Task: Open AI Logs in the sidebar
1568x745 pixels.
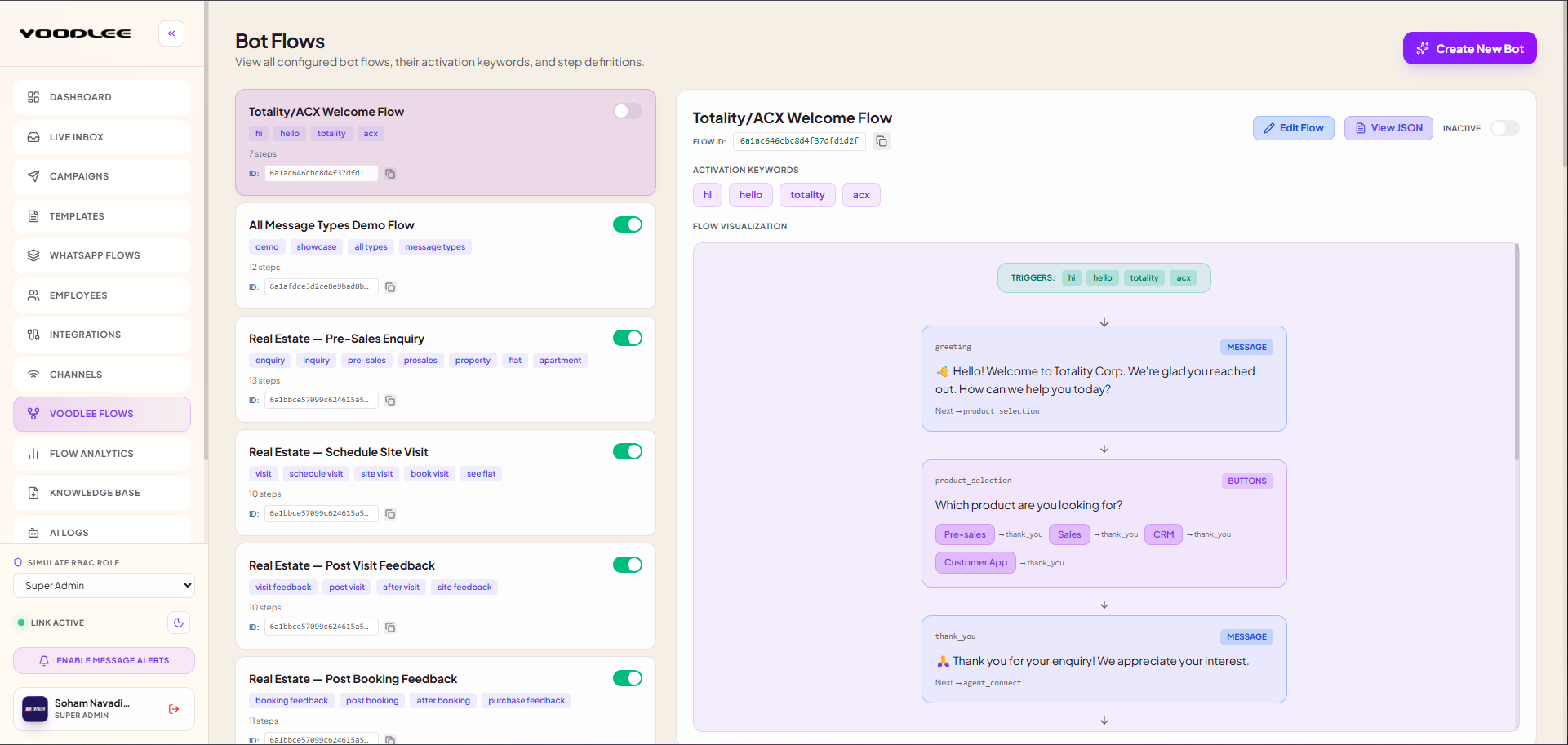Action: [x=102, y=532]
